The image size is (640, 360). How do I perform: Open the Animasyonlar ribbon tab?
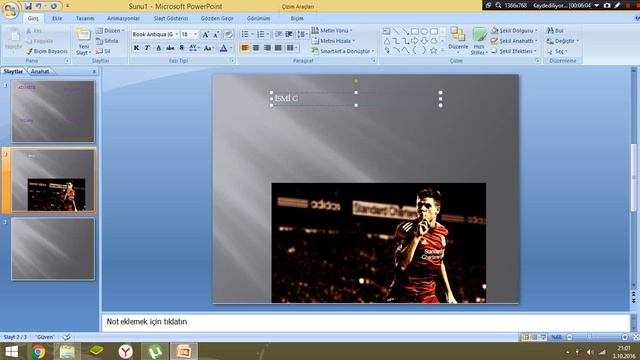point(123,18)
